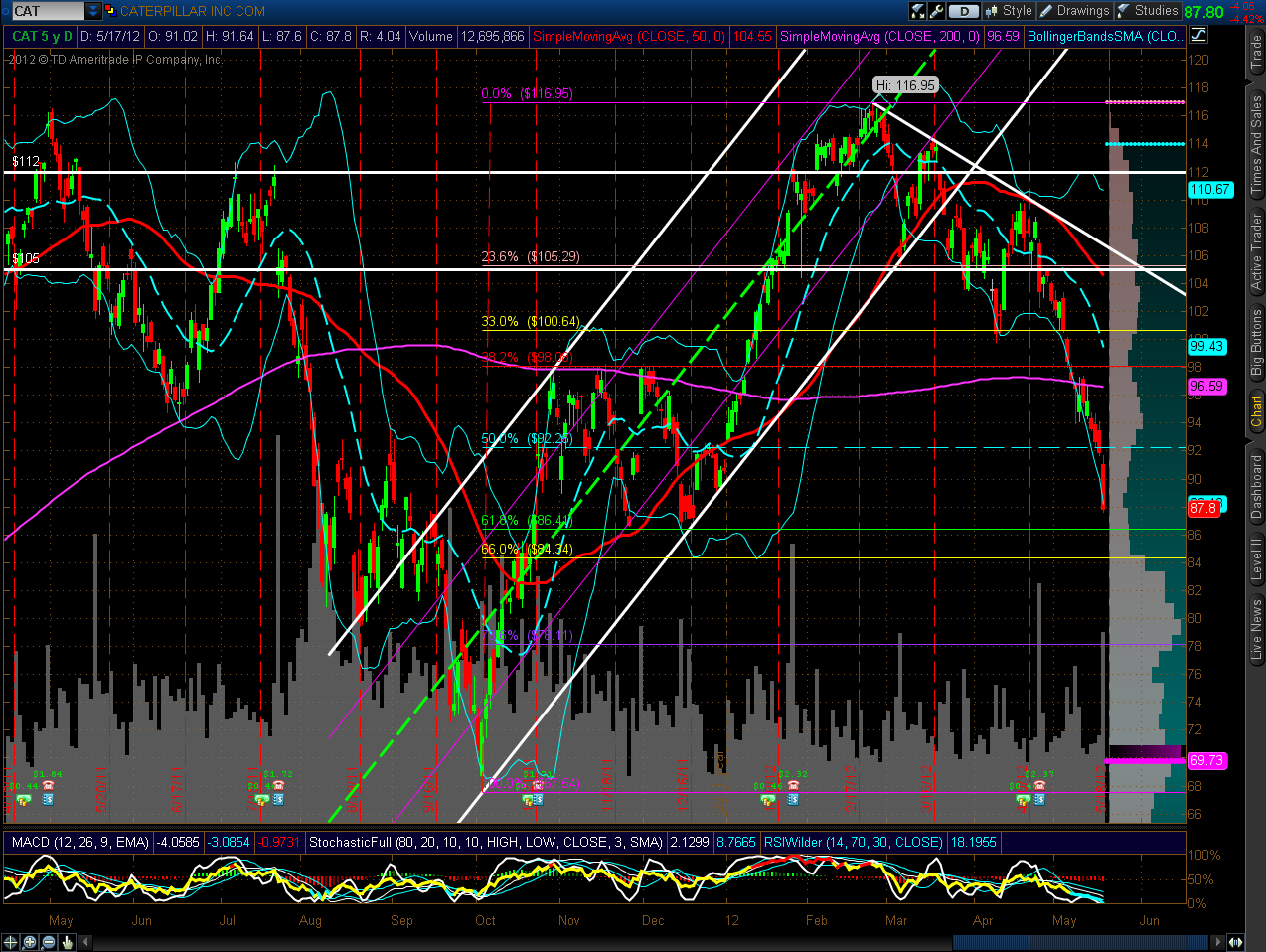Open chart settings wrench icon
Image resolution: width=1266 pixels, height=952 pixels.
[936, 11]
